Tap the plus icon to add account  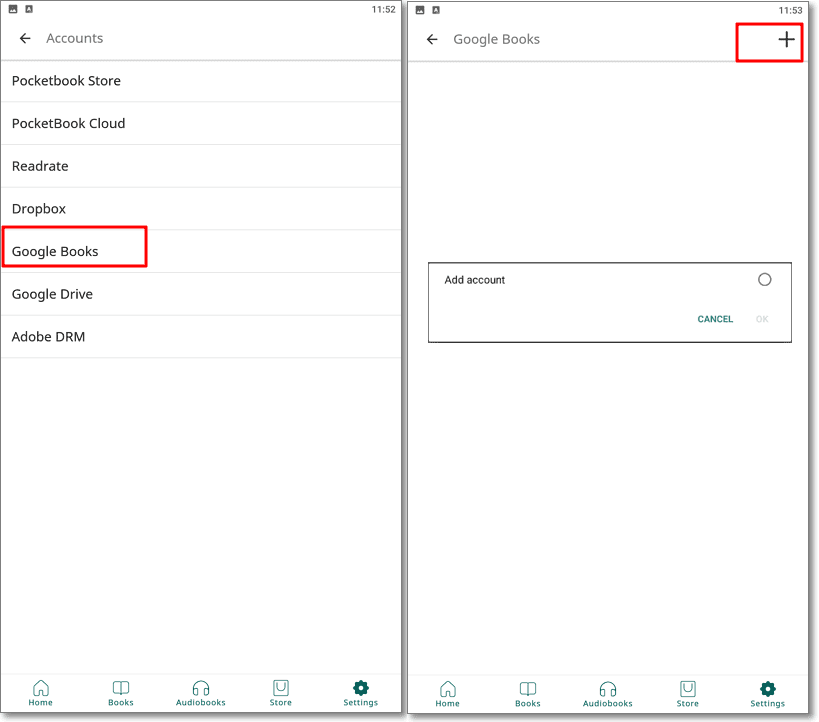786,39
